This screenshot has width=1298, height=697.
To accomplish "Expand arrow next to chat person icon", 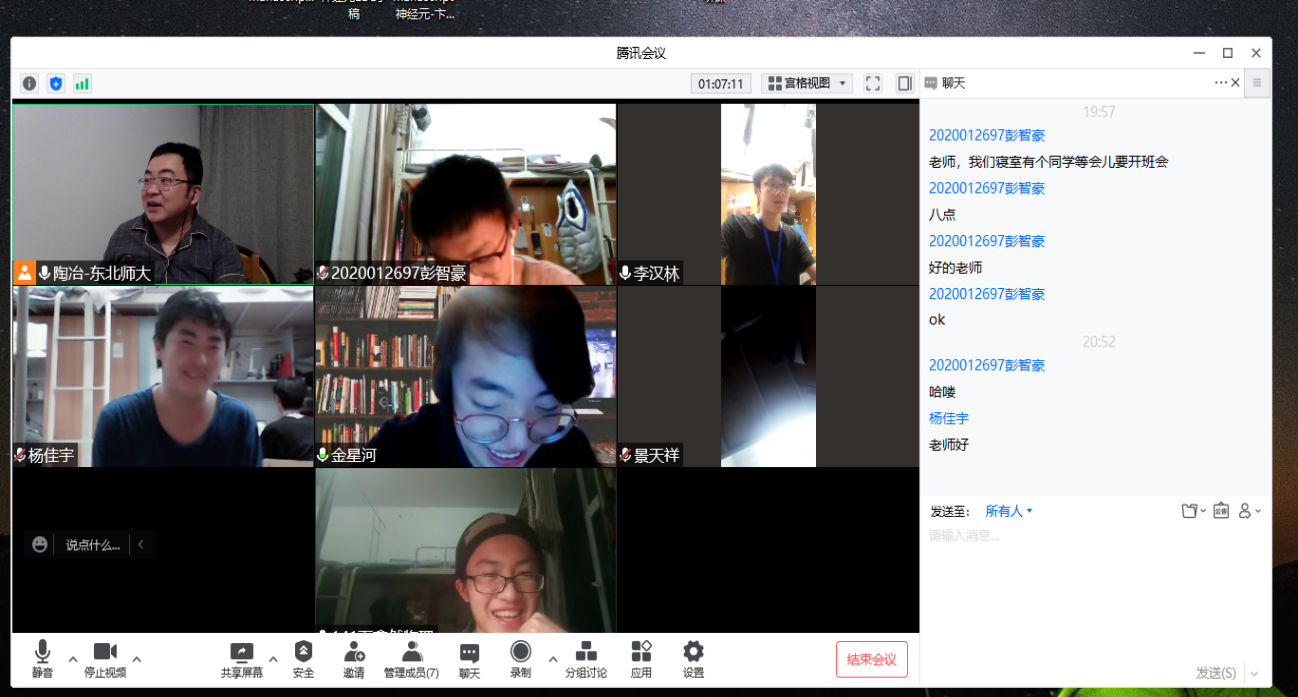I will [x=1258, y=511].
